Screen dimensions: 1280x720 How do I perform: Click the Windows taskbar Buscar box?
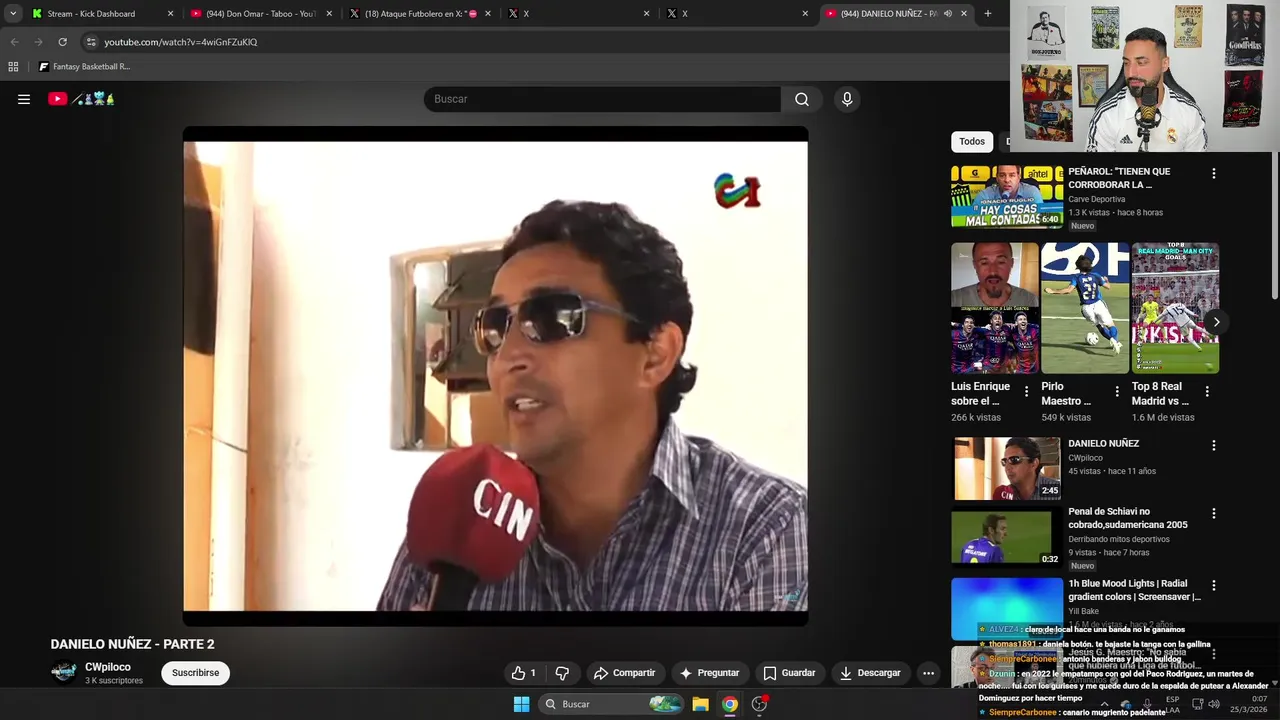611,704
